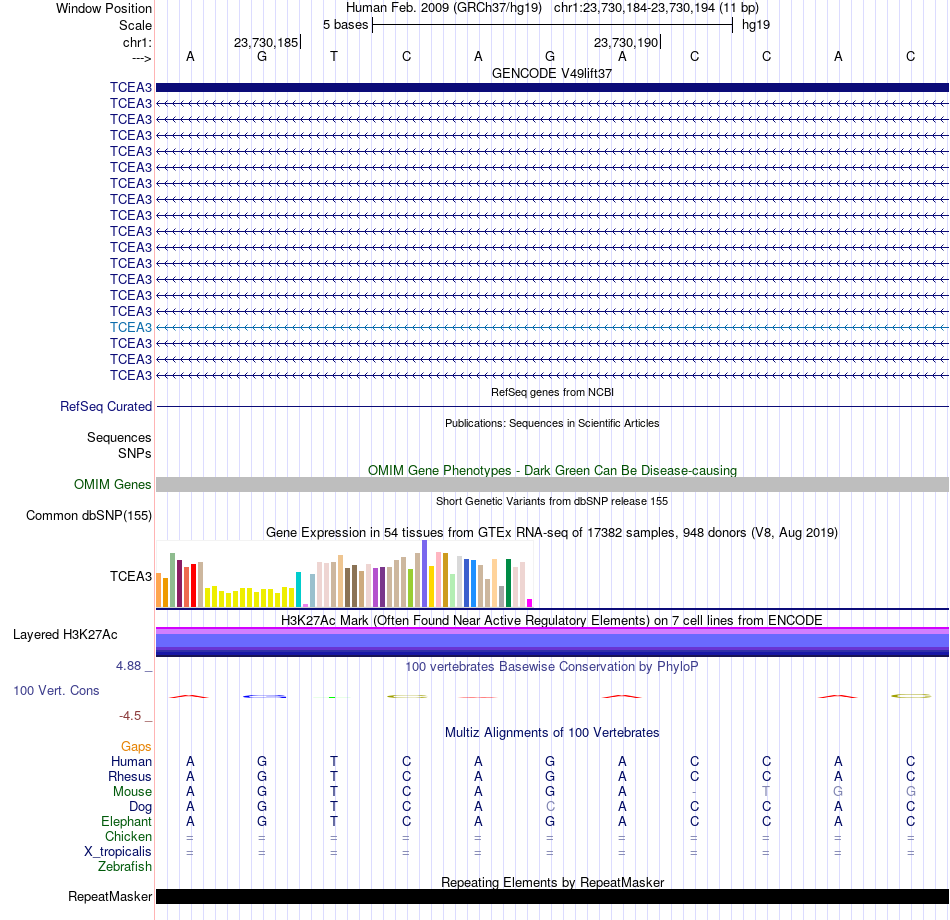
Task: Click the chr1:23,730,184-23,730,194 position text
Action: click(656, 8)
